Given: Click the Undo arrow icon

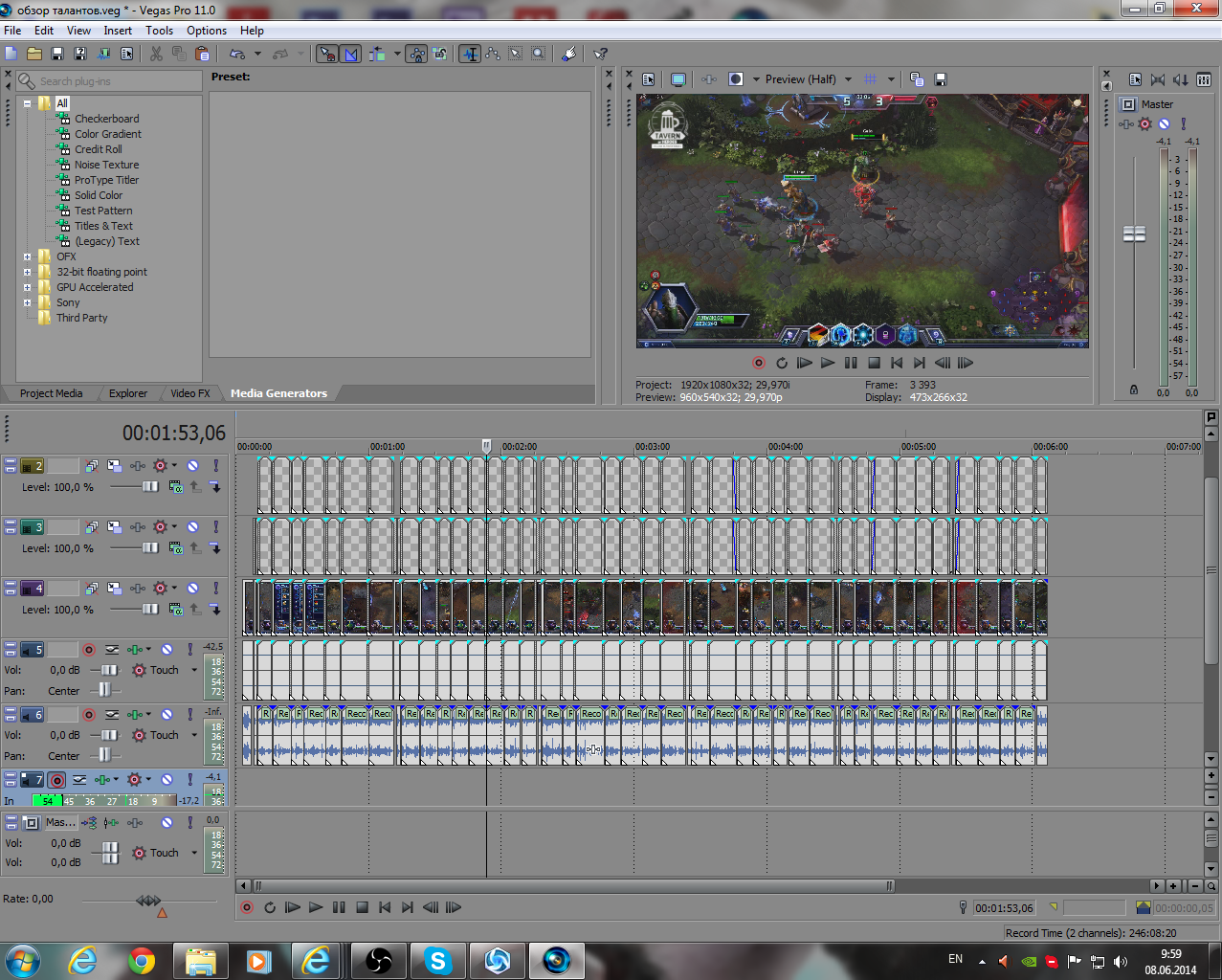Looking at the screenshot, I should pyautogui.click(x=236, y=54).
